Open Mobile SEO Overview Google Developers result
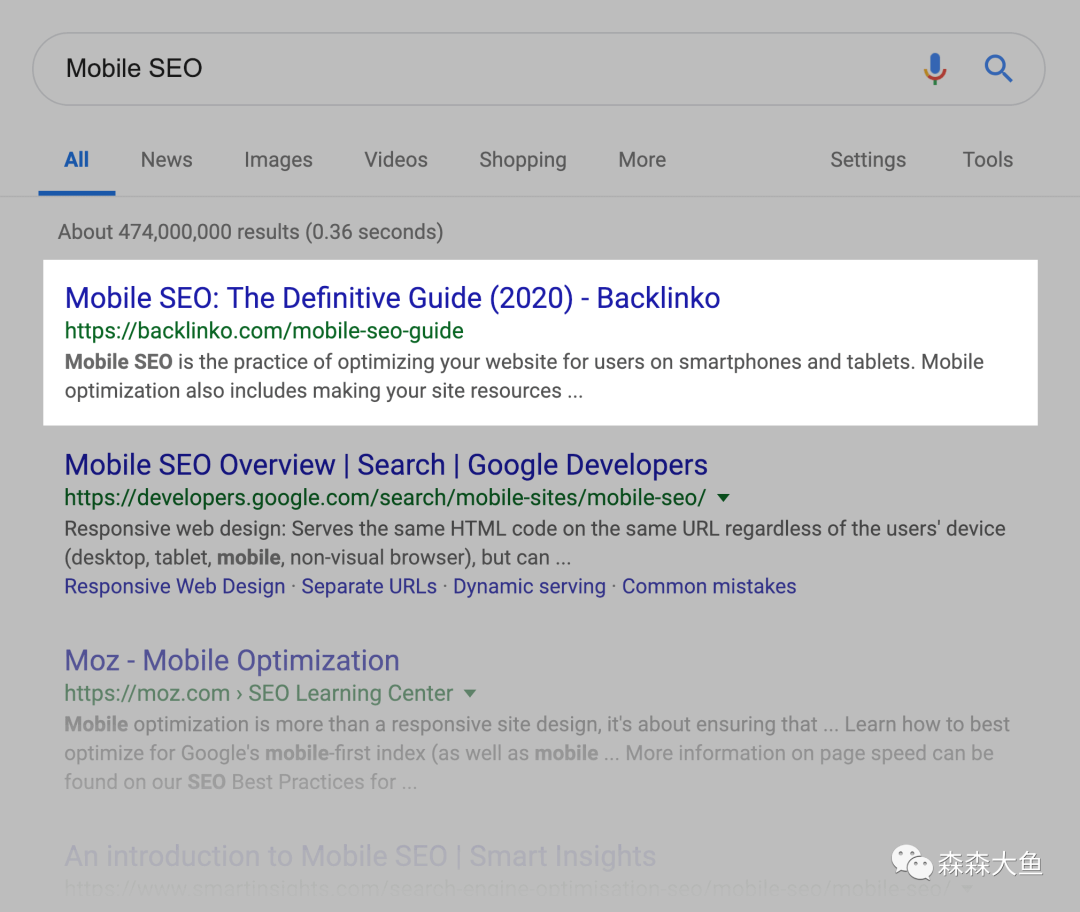The width and height of the screenshot is (1080, 912). tap(386, 465)
